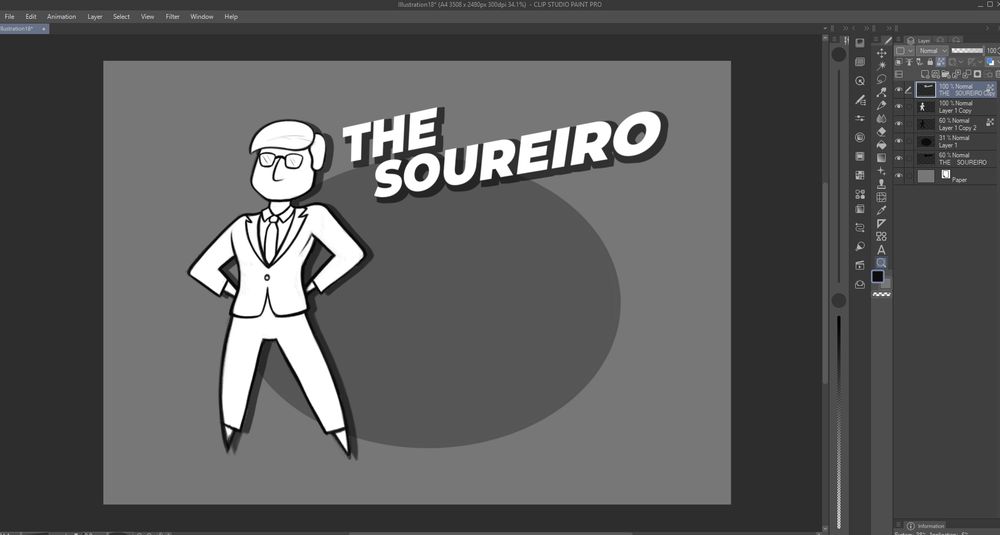The height and width of the screenshot is (535, 1000).
Task: Toggle visibility of 60% THE SOUREIRO layer
Action: pyautogui.click(x=899, y=158)
